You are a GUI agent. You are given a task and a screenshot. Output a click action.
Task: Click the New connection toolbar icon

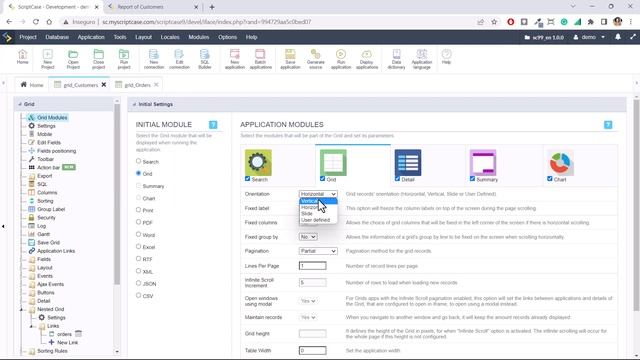click(154, 59)
